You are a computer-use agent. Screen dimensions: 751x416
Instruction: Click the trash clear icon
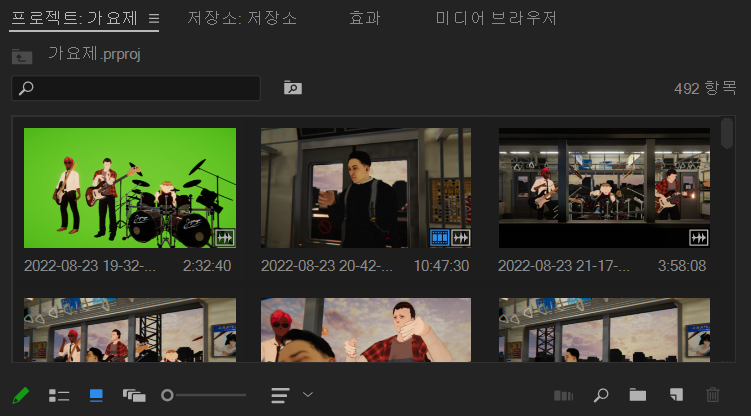(x=713, y=395)
